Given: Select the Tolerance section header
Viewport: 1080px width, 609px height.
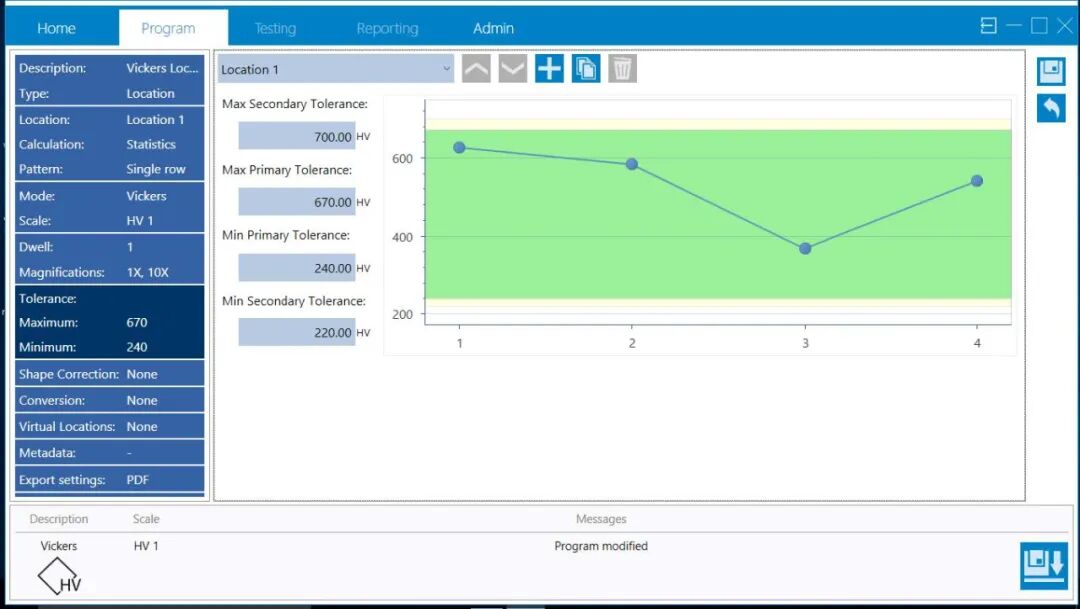Looking at the screenshot, I should click(x=110, y=298).
